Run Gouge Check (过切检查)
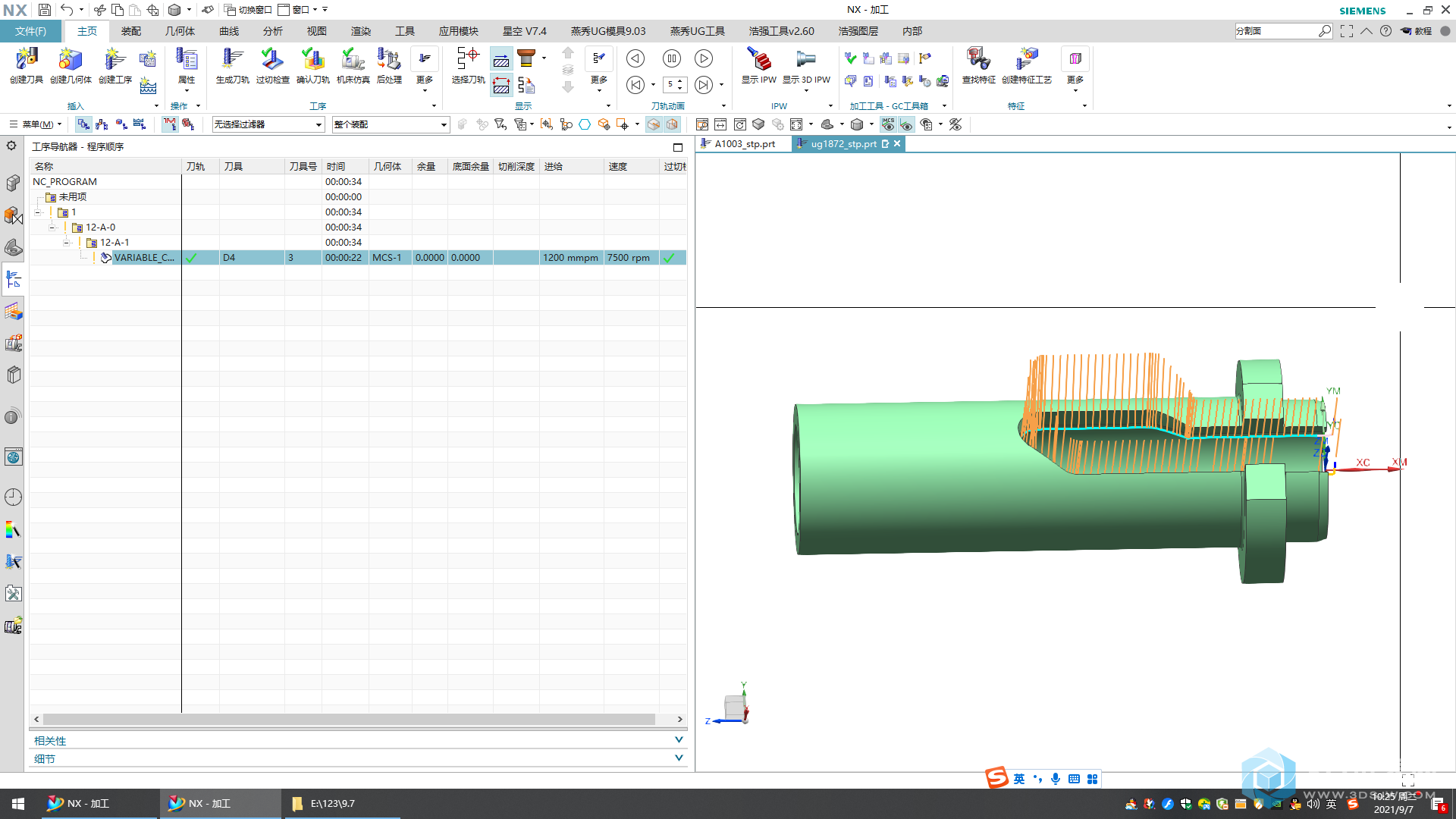The height and width of the screenshot is (819, 1456). (x=272, y=65)
